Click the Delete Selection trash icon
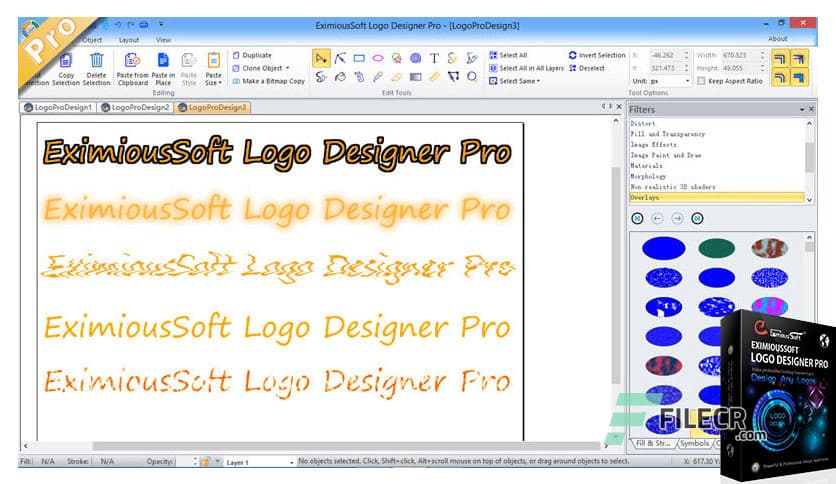The width and height of the screenshot is (836, 484). coord(97,60)
